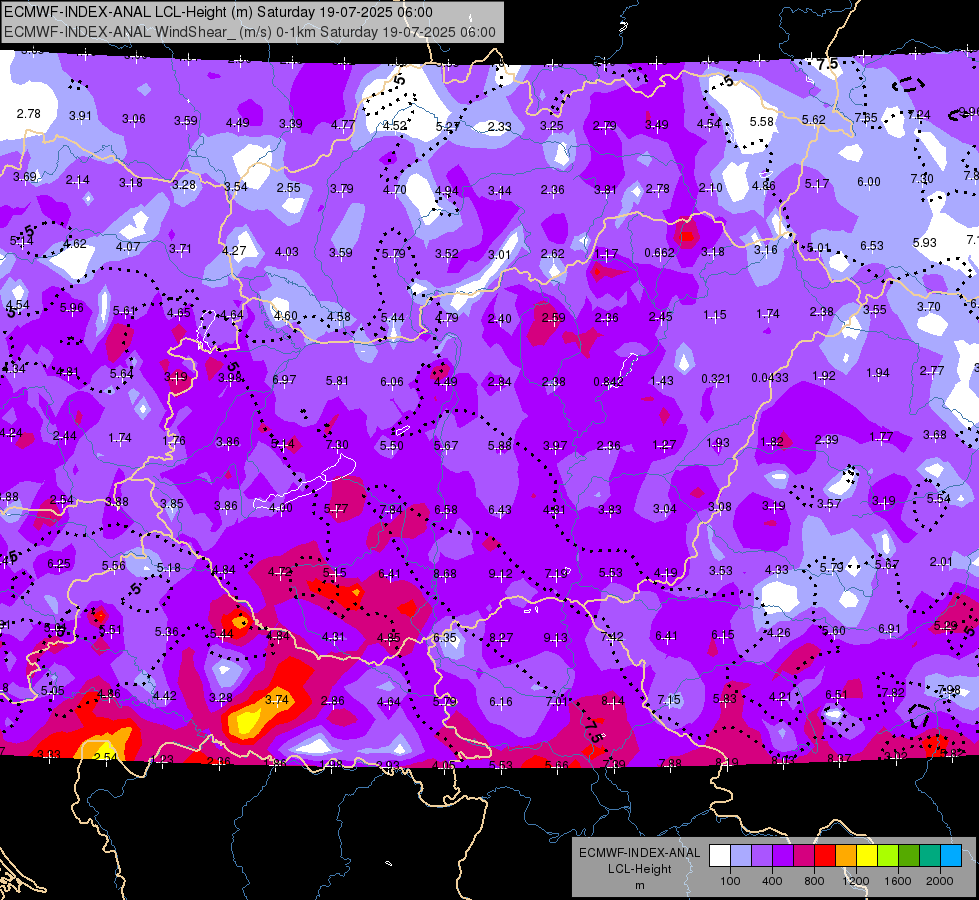Select the orange legend swatch
This screenshot has height=900, width=979.
click(846, 856)
